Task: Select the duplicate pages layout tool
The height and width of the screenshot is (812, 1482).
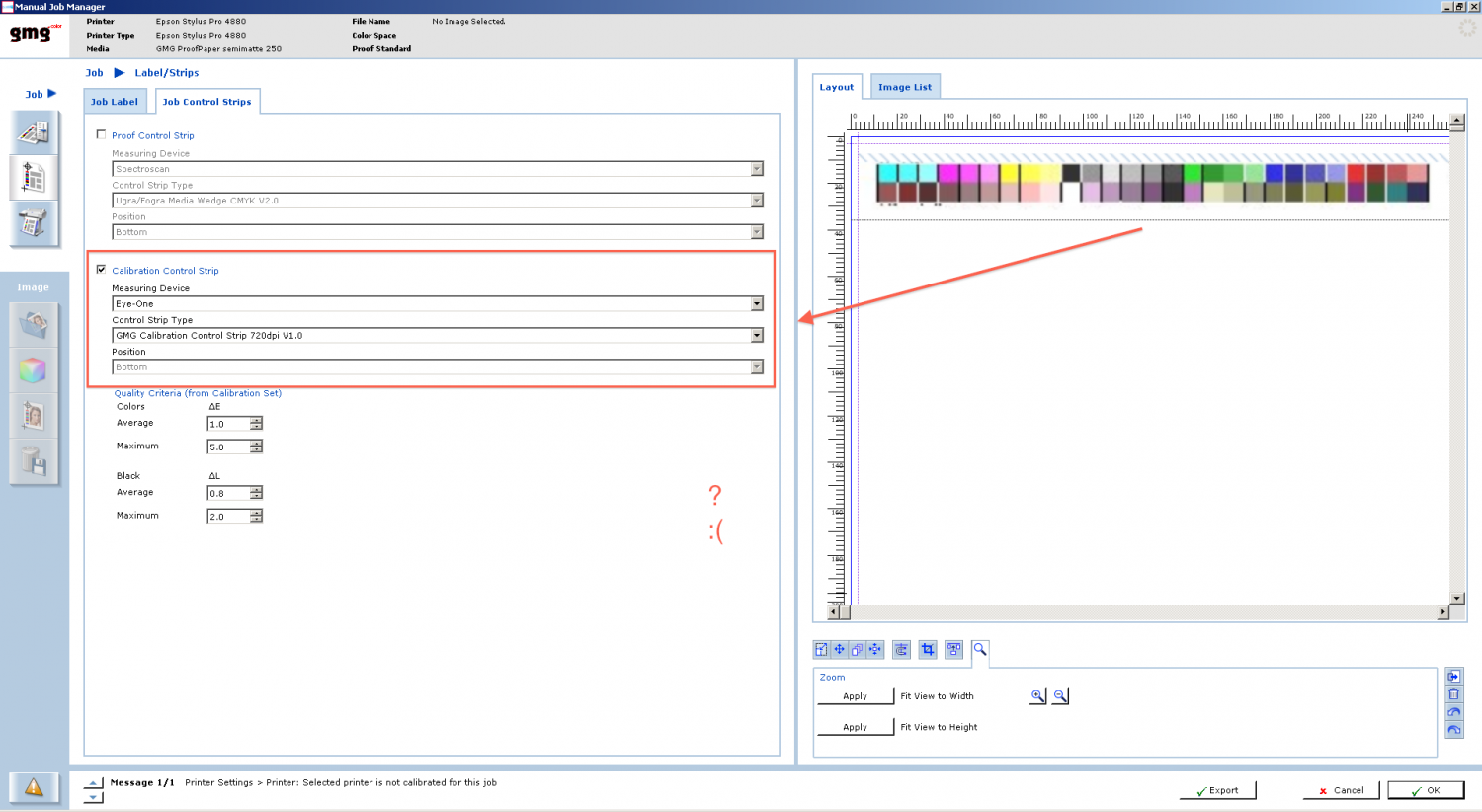Action: tap(857, 649)
